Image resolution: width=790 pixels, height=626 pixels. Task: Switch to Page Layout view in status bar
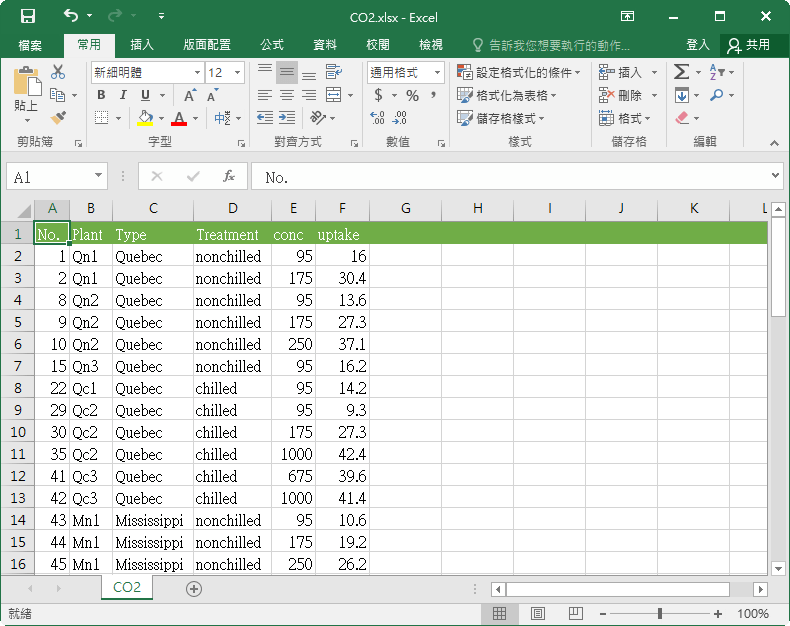pos(538,613)
